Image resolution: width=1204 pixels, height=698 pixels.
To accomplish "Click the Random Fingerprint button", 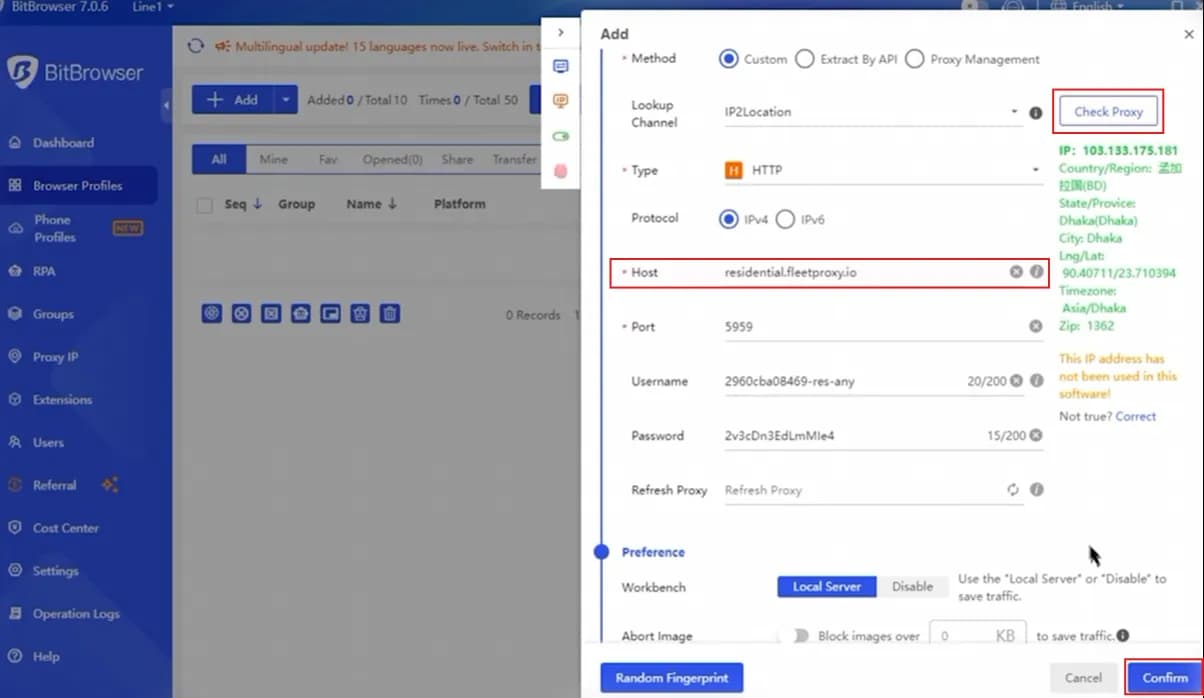I will [x=671, y=678].
